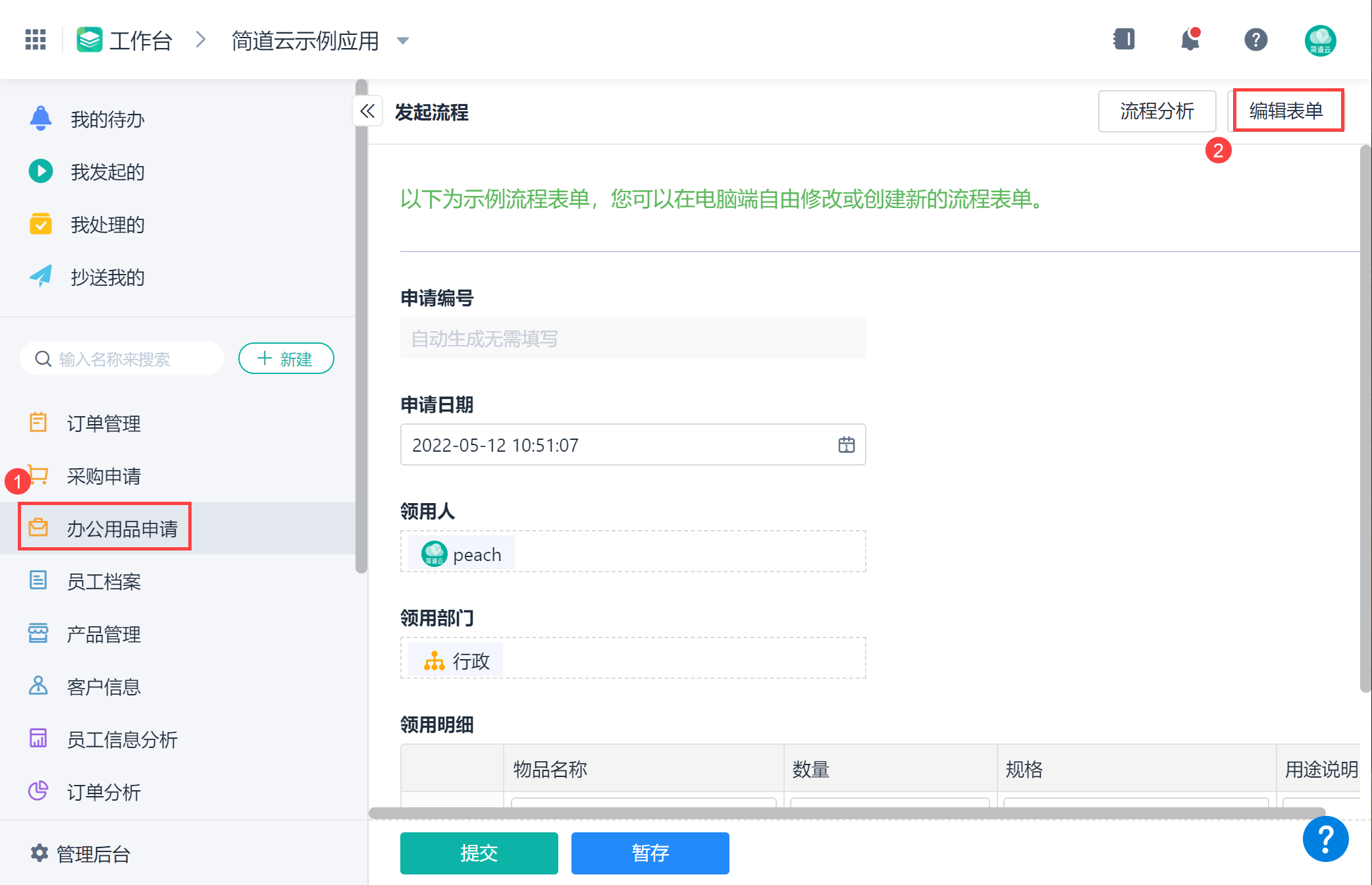Screen dimensions: 1372x885
Task: Collapse the sidebar with double-arrow button
Action: [x=367, y=111]
